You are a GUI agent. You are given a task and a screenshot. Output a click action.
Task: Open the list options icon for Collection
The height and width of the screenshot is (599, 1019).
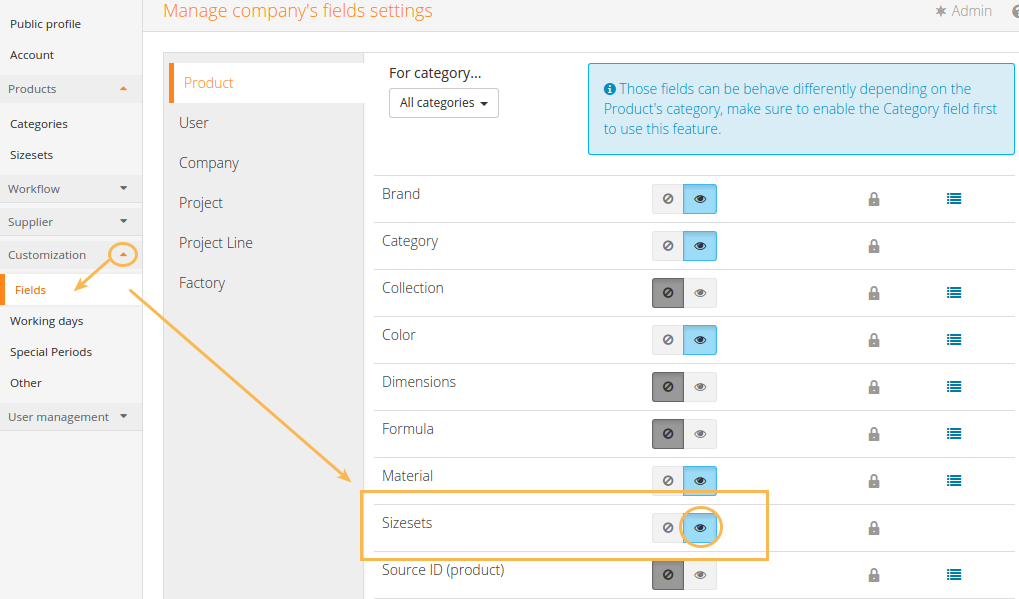click(954, 293)
